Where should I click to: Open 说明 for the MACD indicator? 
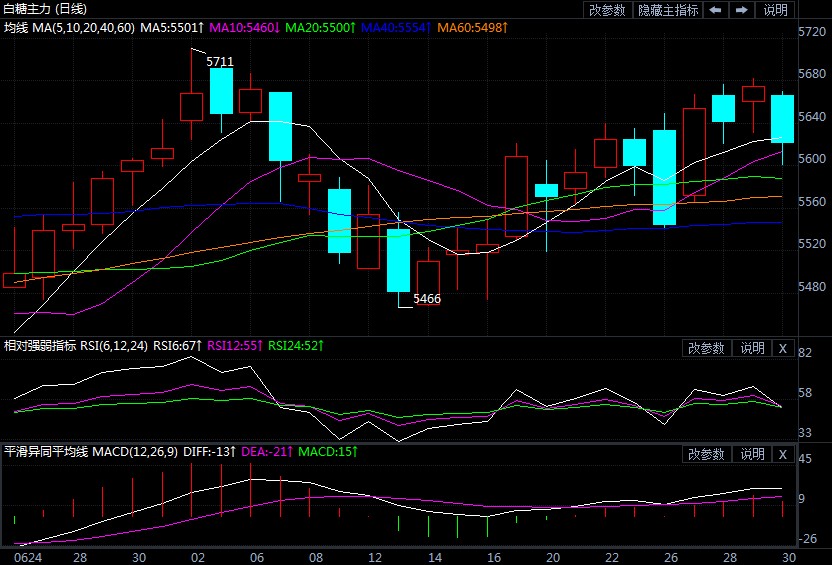coord(752,454)
